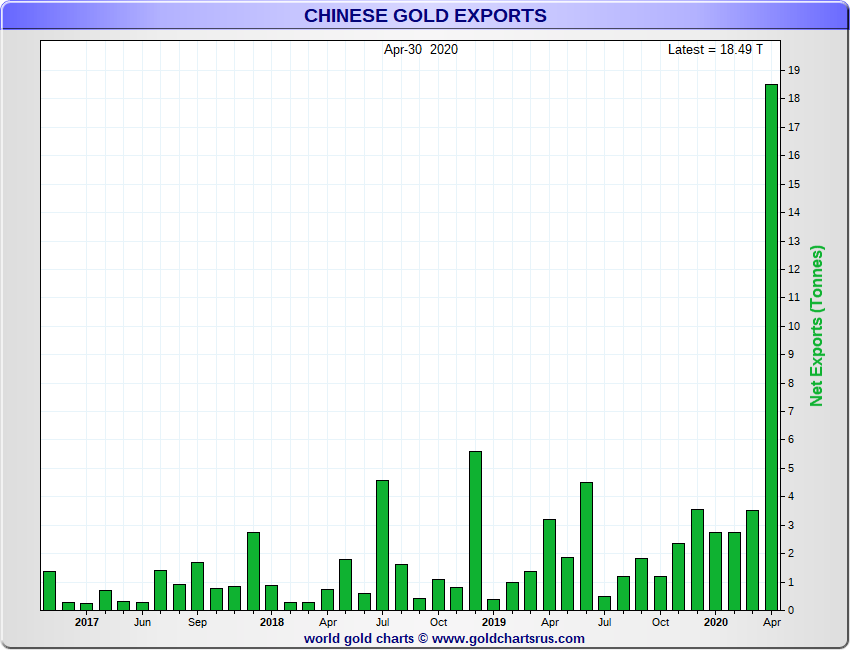Click the 5 tick on the y-axis
This screenshot has height=650, width=850.
click(791, 468)
